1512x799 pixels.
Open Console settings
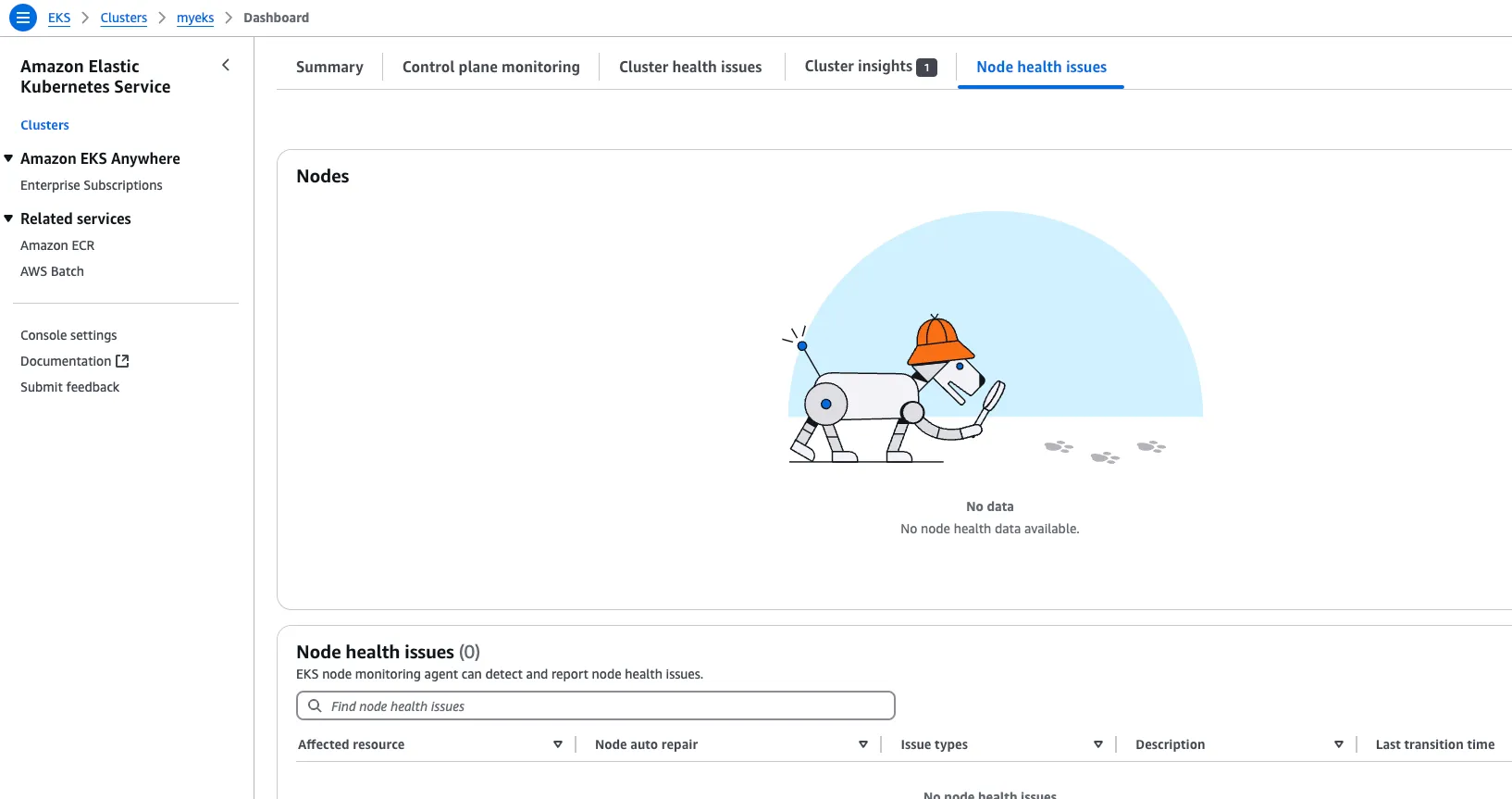(x=68, y=335)
